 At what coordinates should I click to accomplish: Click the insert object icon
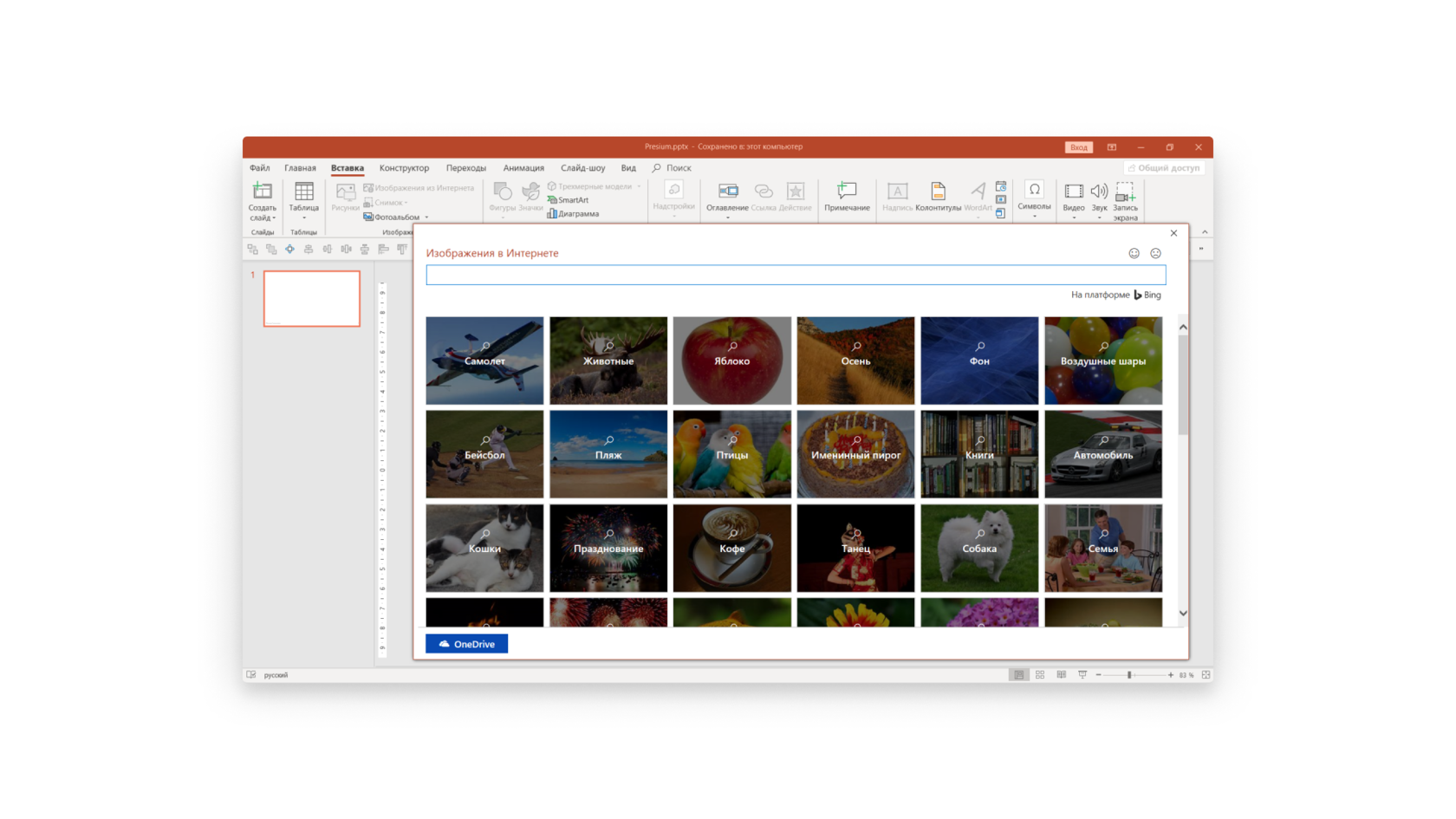click(1001, 213)
